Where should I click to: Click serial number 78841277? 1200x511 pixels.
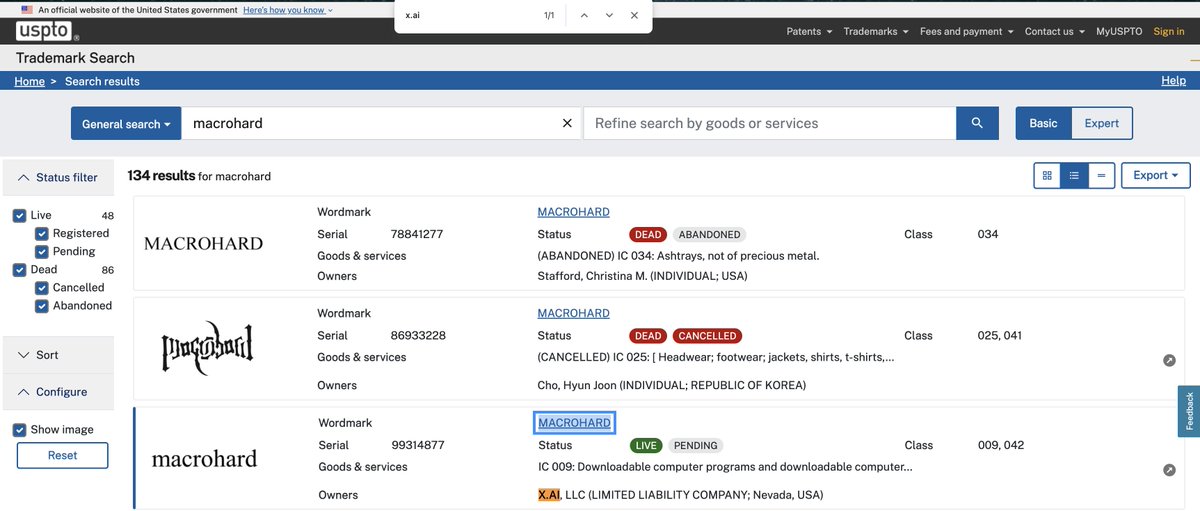[x=416, y=234]
